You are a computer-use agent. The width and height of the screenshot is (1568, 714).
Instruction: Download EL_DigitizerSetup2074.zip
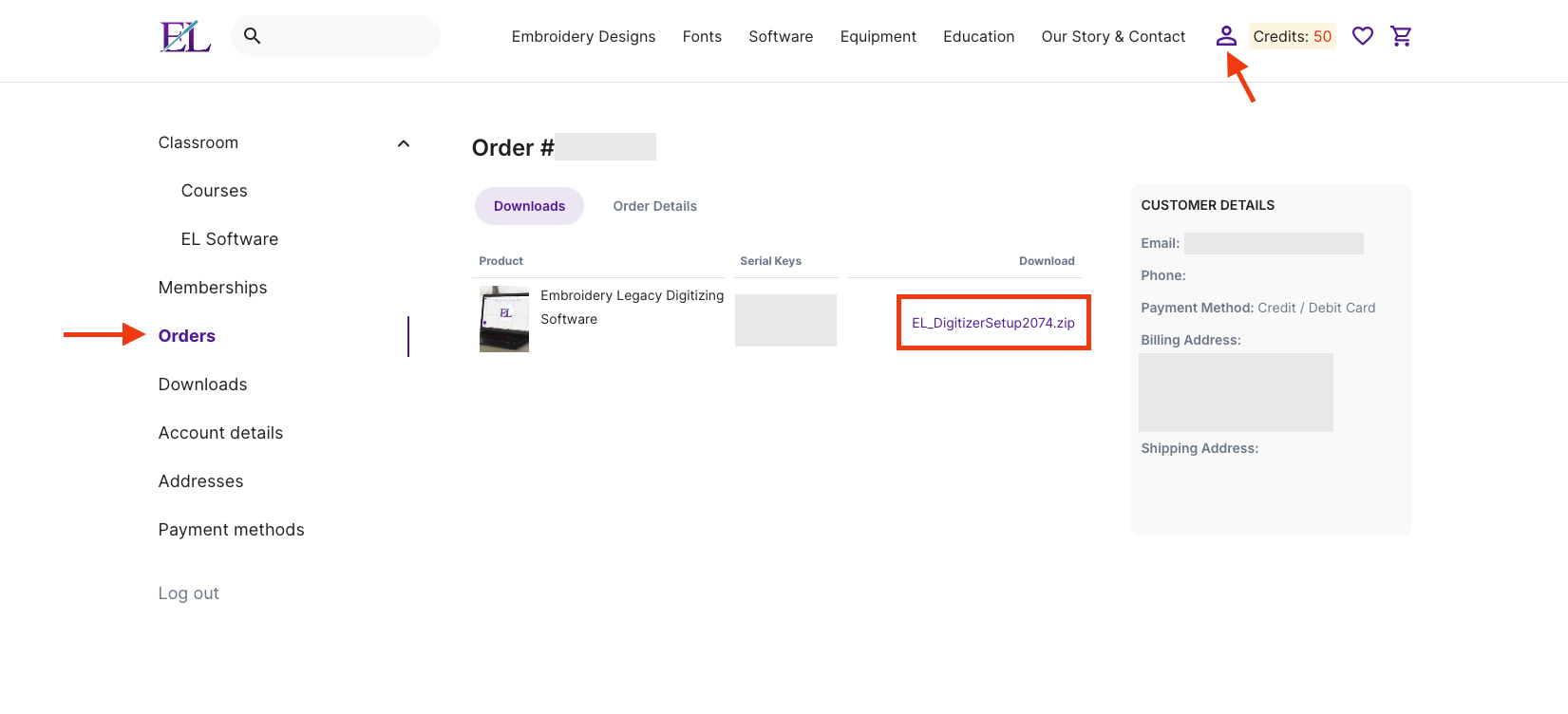tap(993, 323)
